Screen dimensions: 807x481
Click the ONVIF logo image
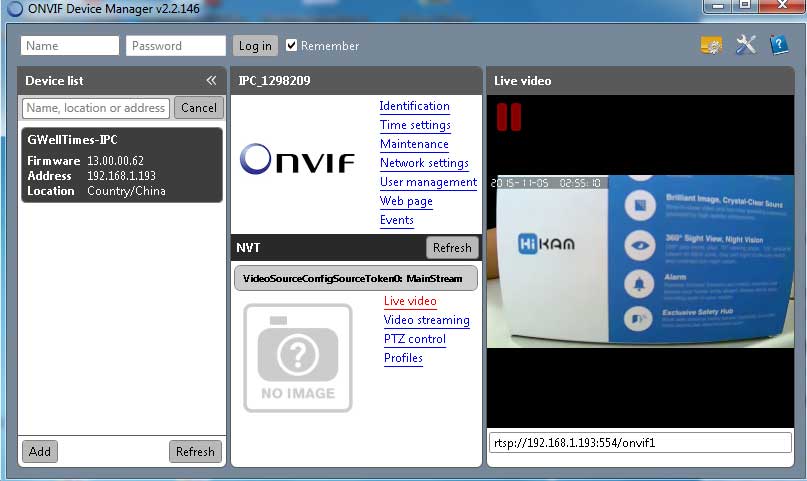[x=298, y=160]
